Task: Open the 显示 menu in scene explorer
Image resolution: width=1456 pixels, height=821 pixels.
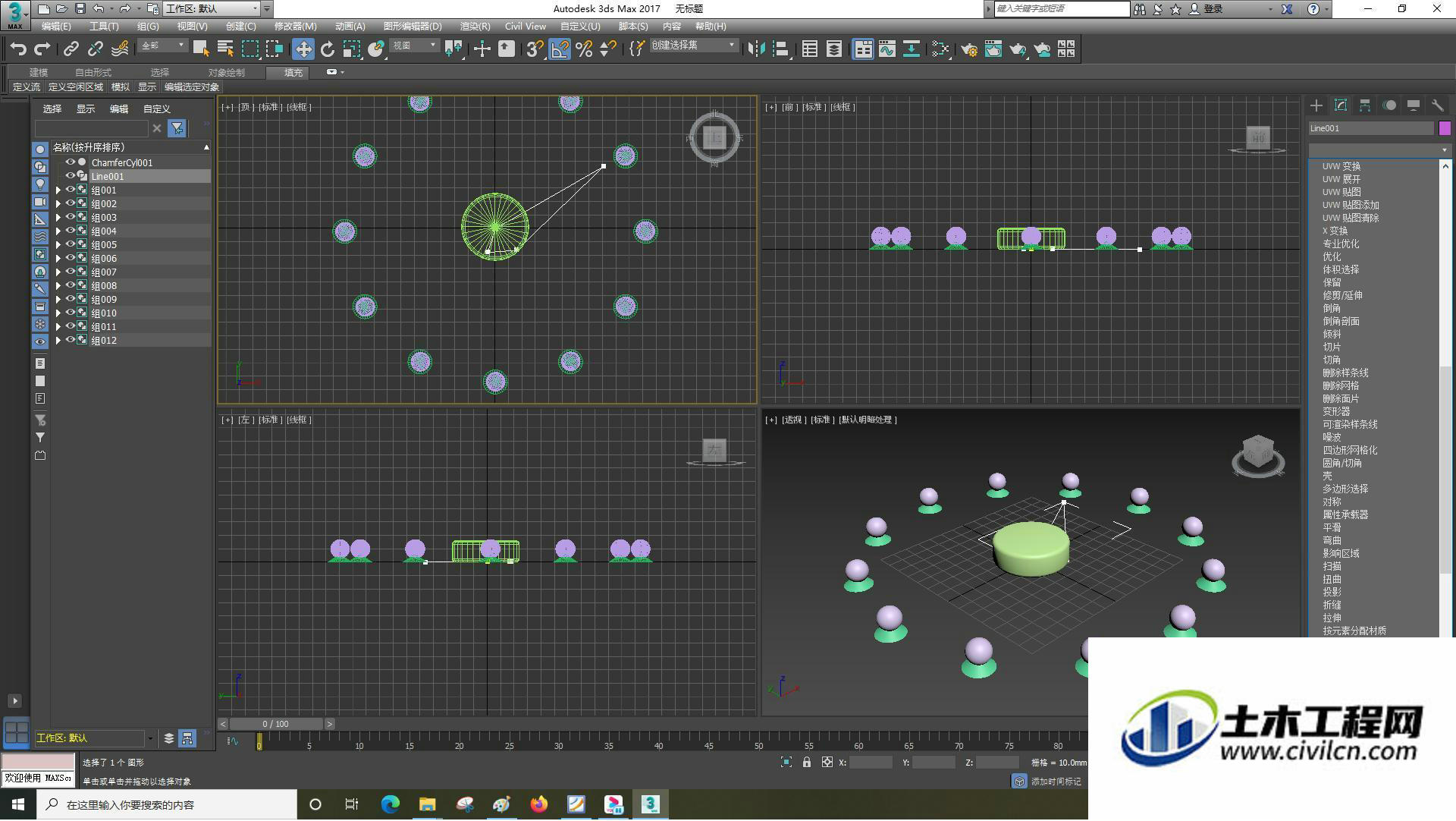Action: point(85,109)
